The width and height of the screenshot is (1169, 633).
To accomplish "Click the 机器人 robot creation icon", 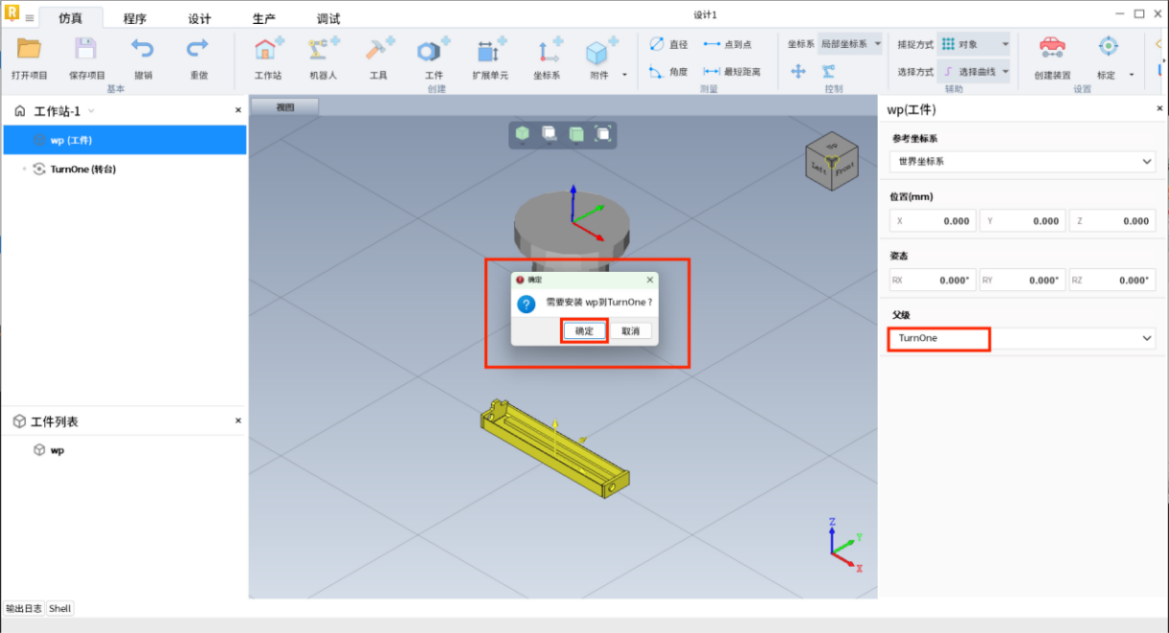I will pos(324,51).
